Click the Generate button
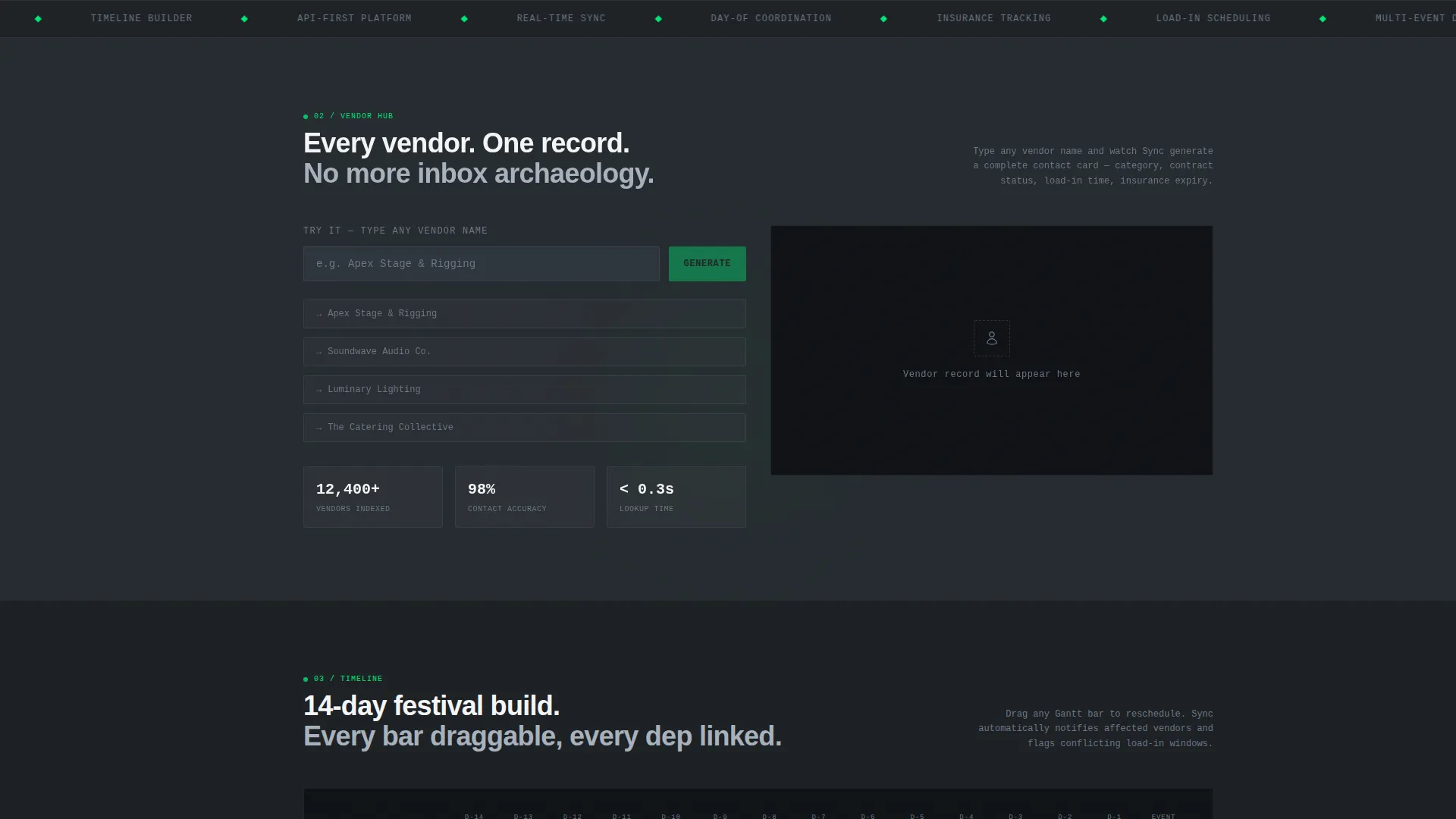The height and width of the screenshot is (819, 1456). coord(707,264)
